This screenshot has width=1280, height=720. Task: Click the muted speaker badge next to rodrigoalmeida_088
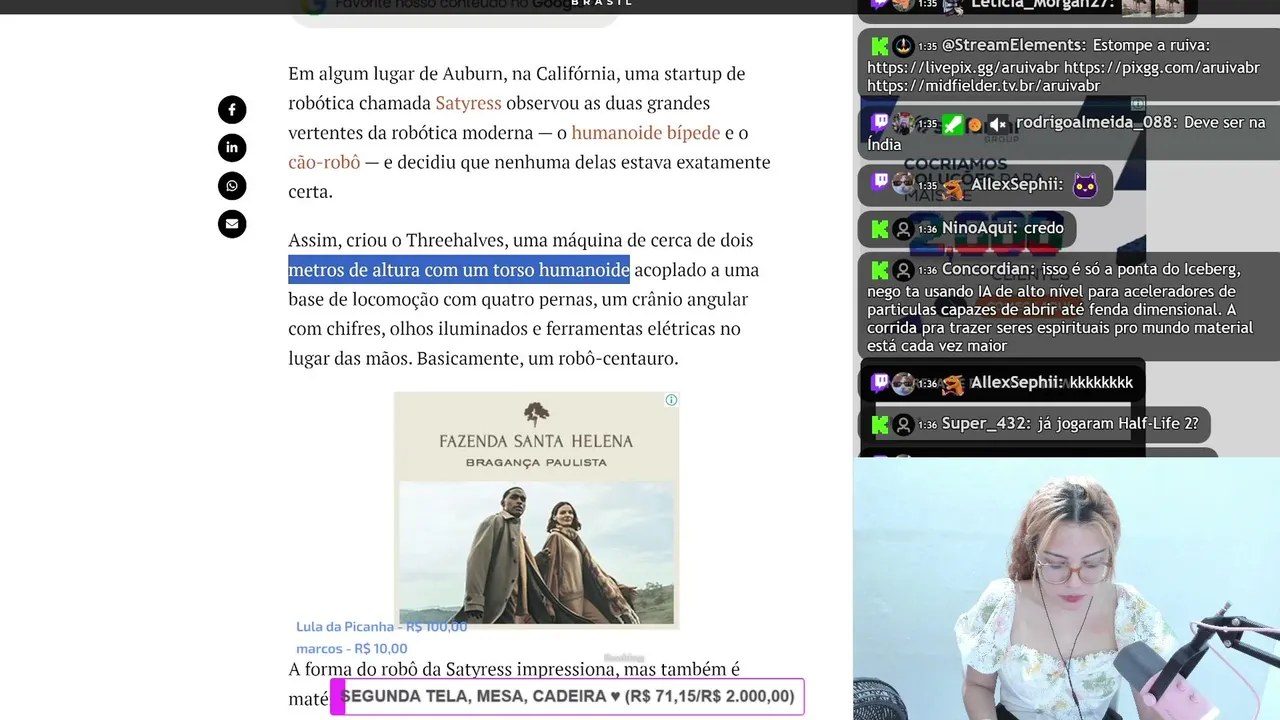click(x=997, y=124)
